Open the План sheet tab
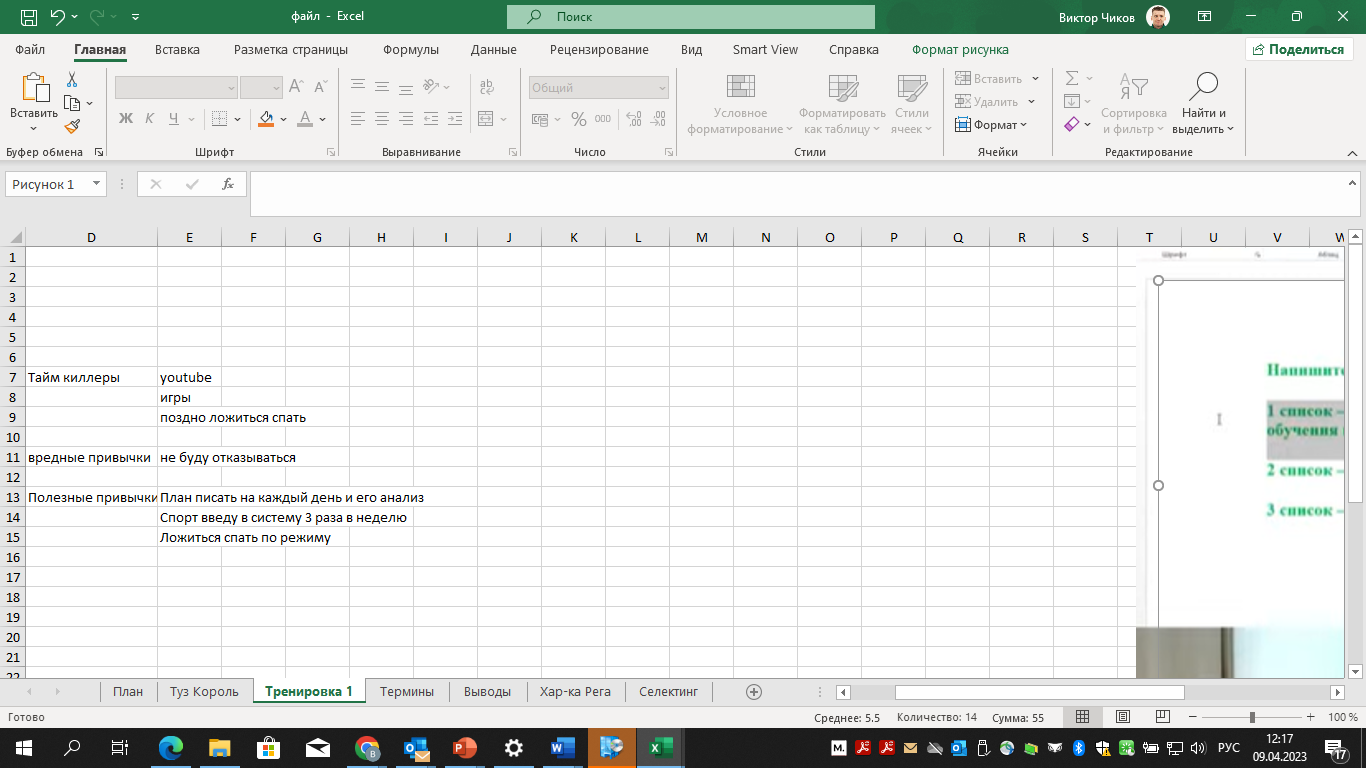The image size is (1366, 768). coord(128,691)
